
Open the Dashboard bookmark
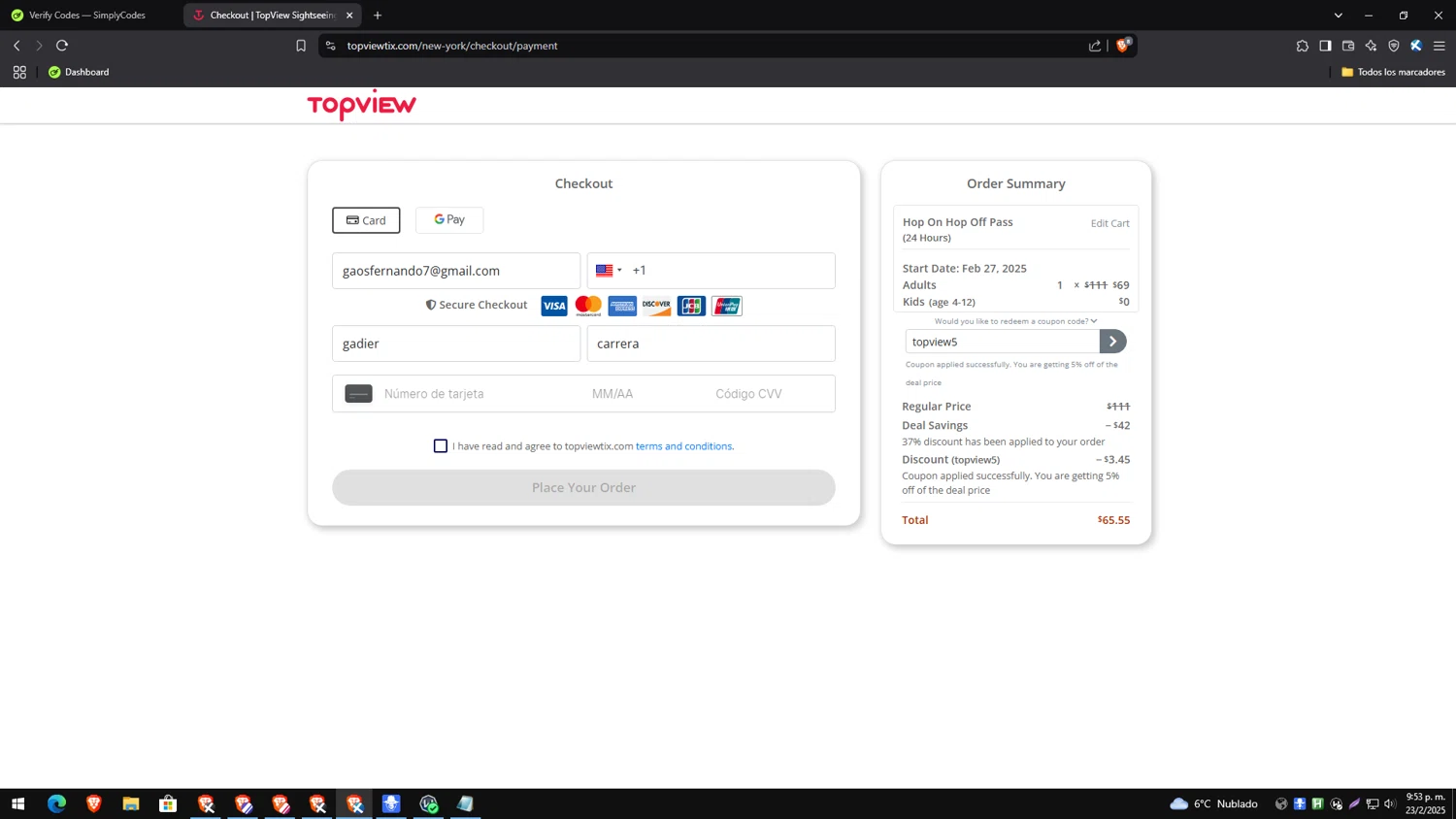(x=79, y=72)
